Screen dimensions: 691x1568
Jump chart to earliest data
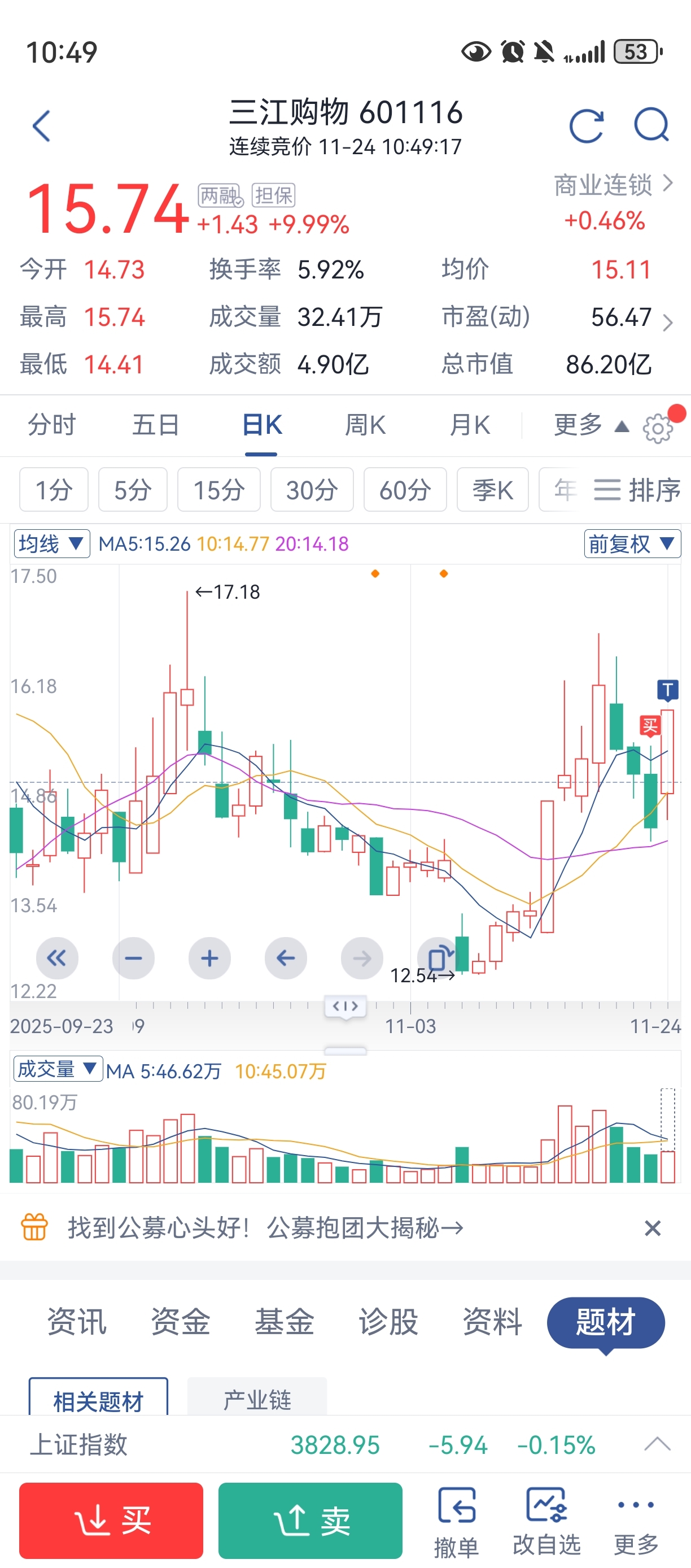[57, 958]
